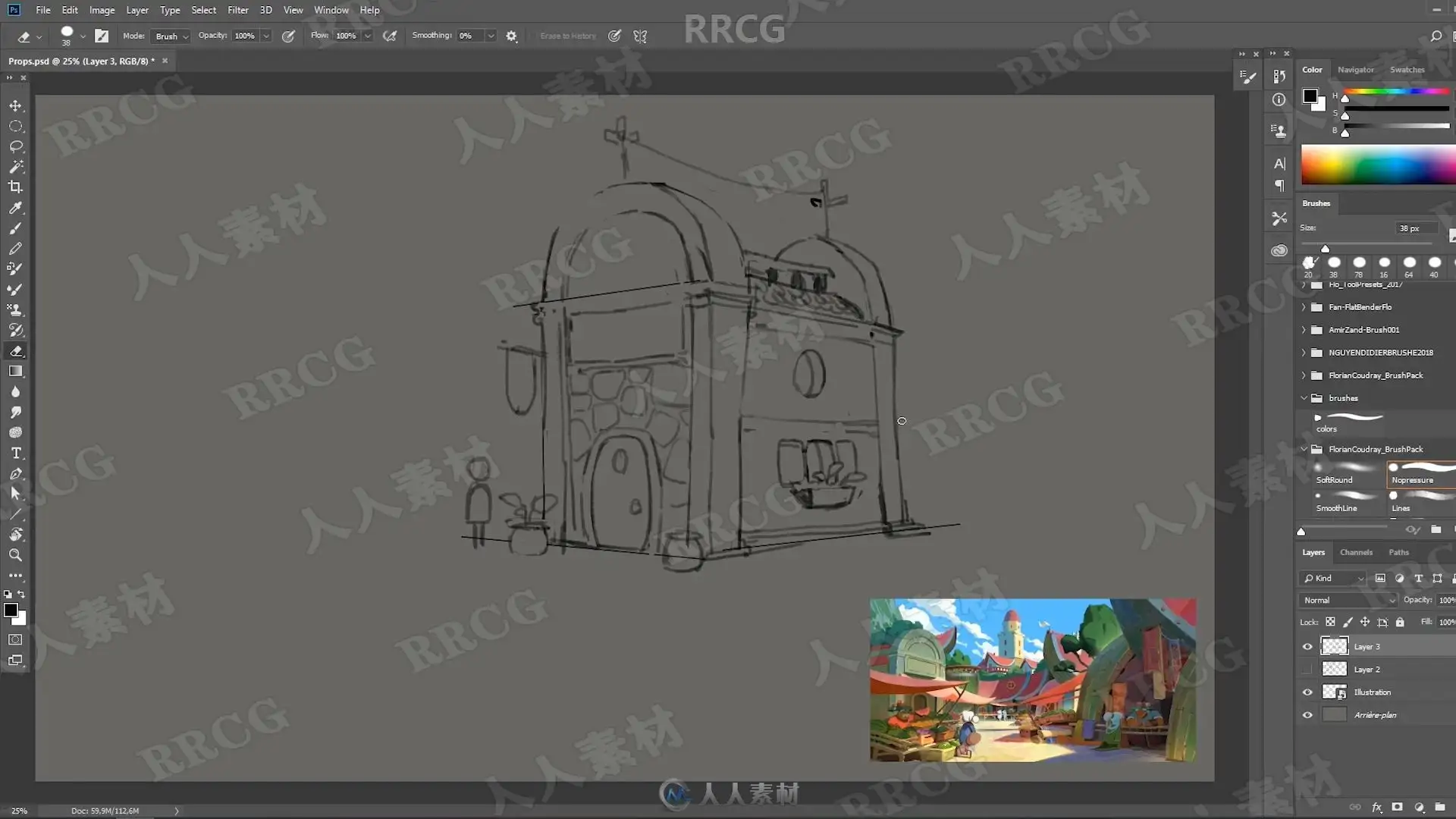Click the color spectrum ramp
The height and width of the screenshot is (819, 1456).
(x=1378, y=165)
